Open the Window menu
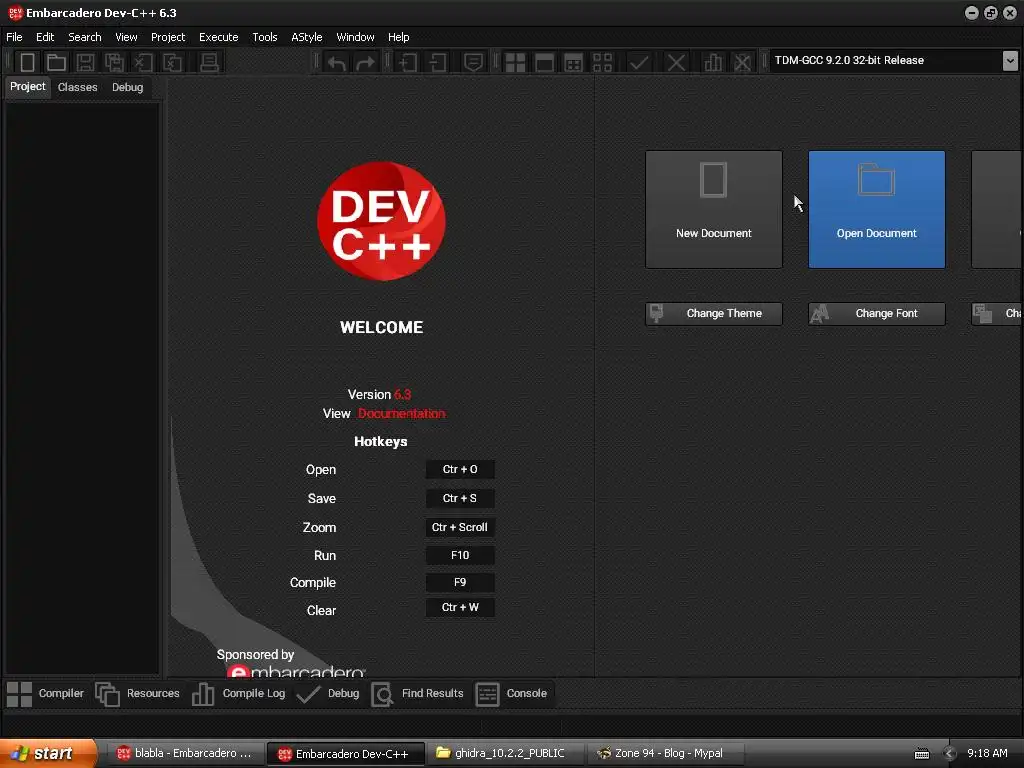1024x768 pixels. pos(355,37)
